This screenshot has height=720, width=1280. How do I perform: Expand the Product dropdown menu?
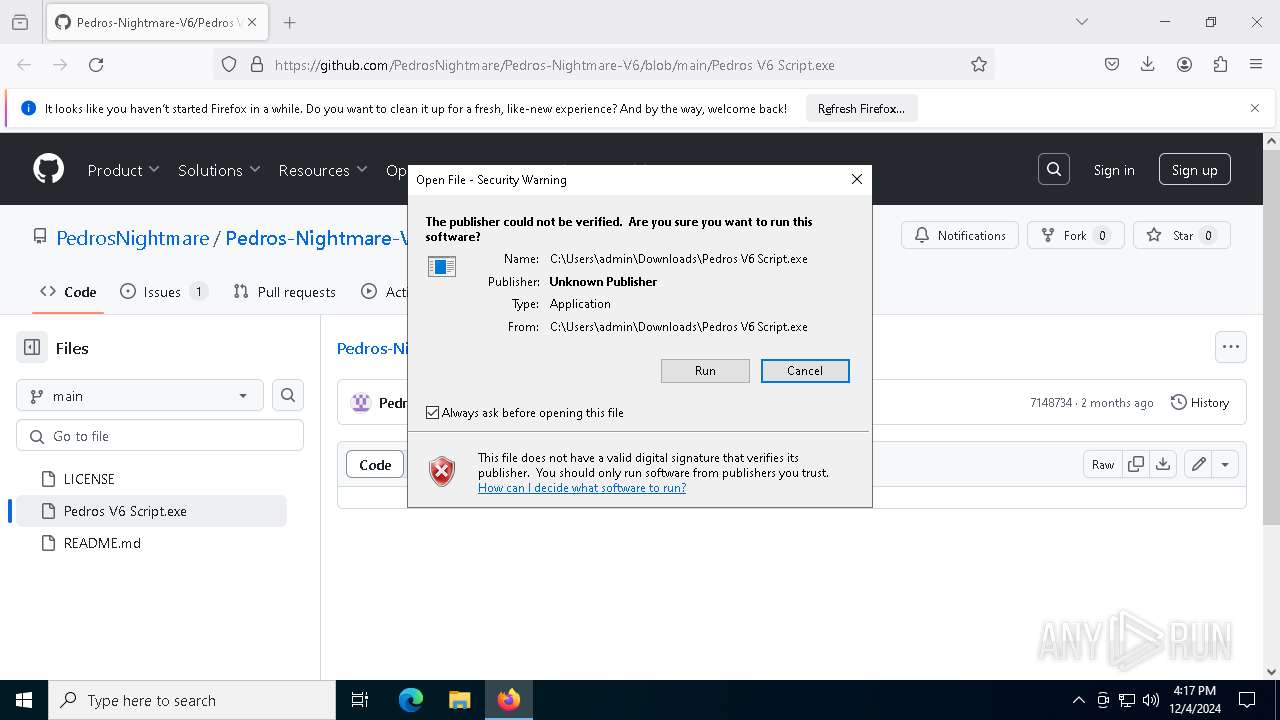click(x=124, y=170)
